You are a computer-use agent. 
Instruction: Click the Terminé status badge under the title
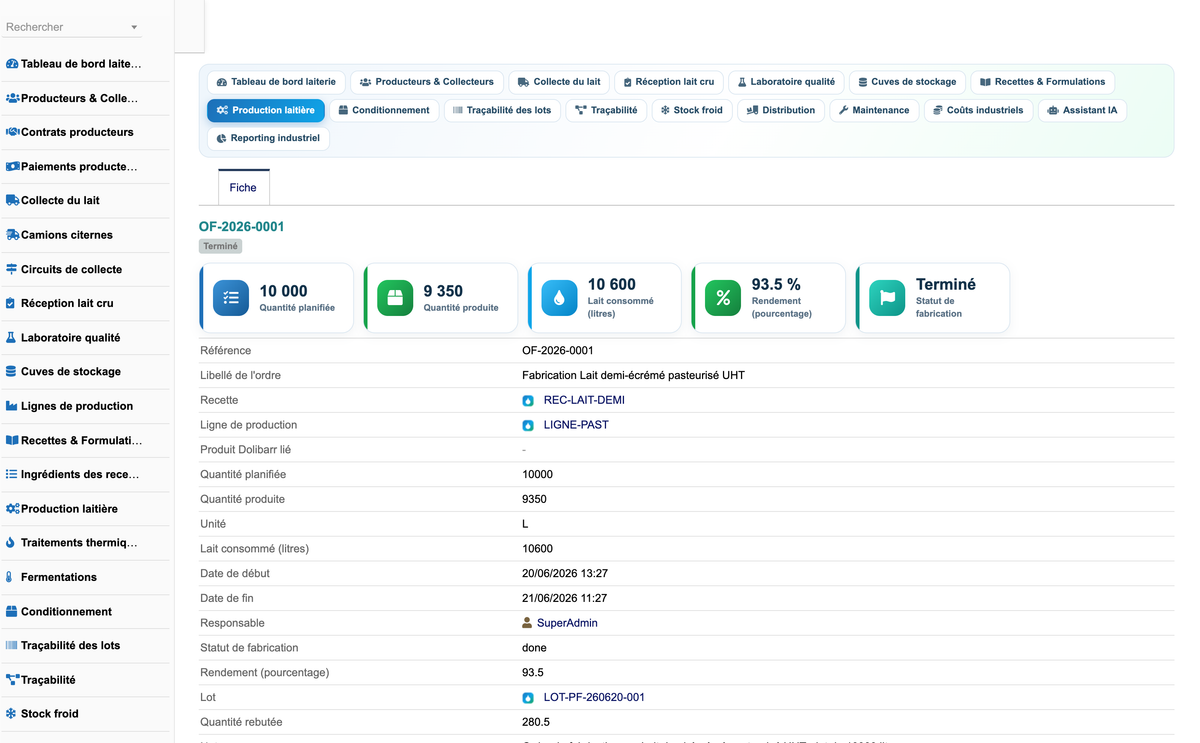(221, 246)
